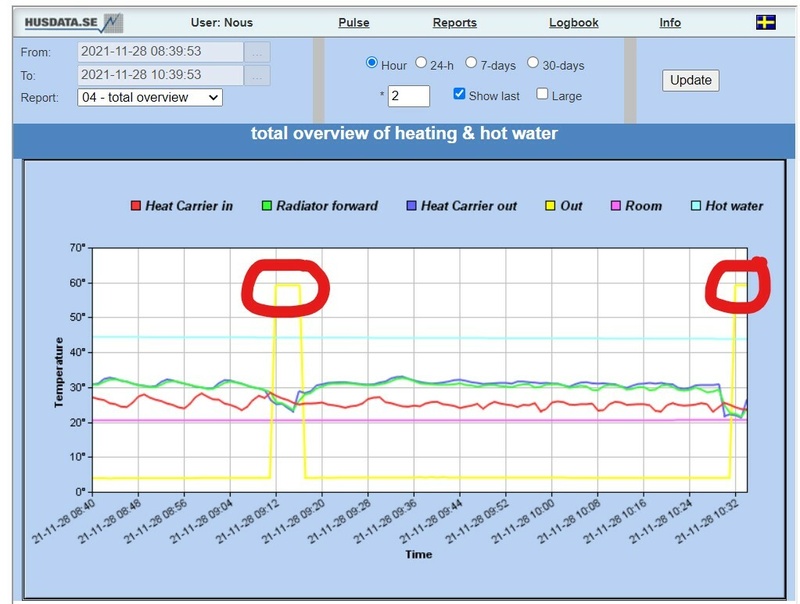
Task: Click the green Radiator forward swatch
Action: [x=267, y=206]
